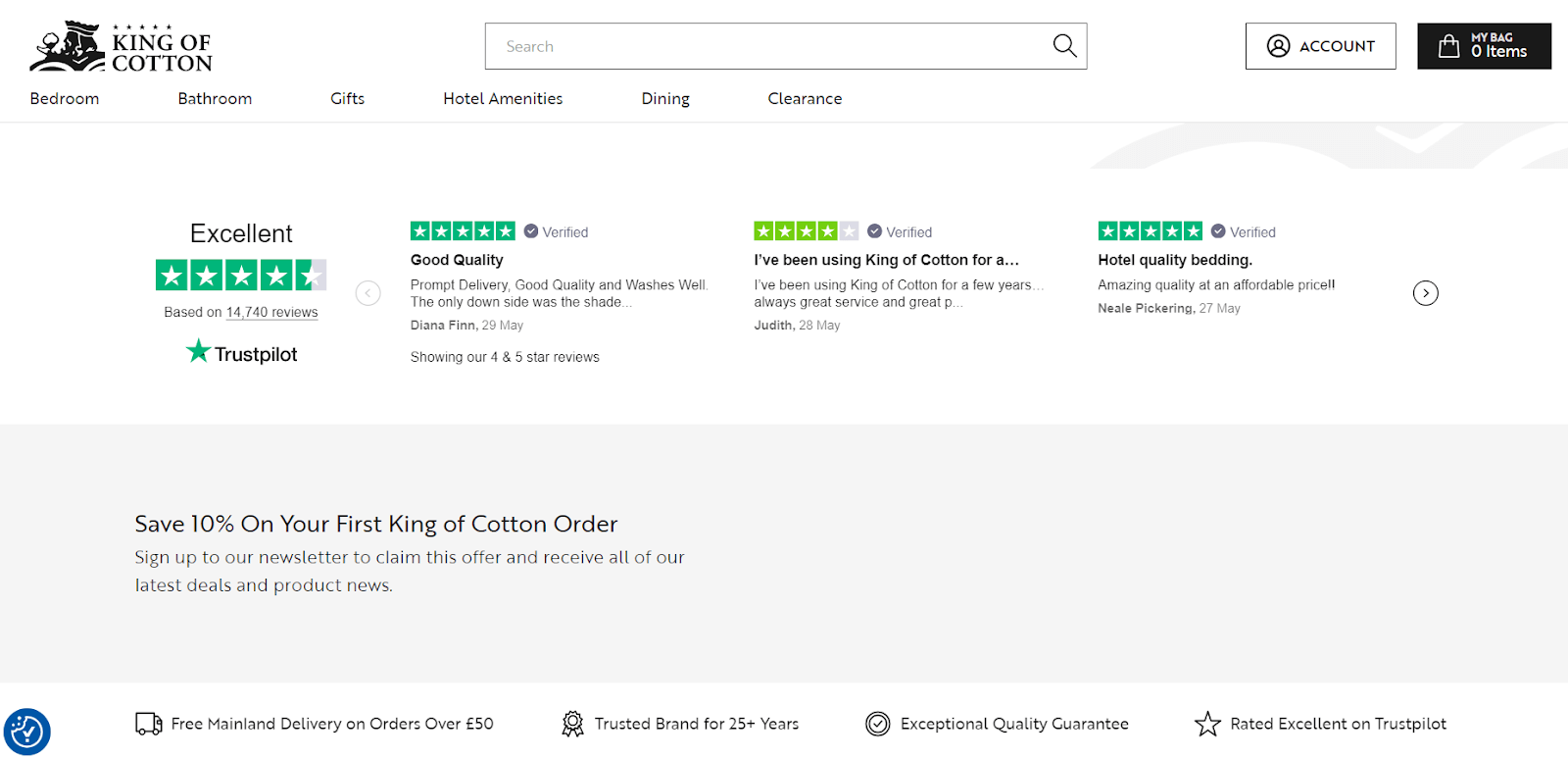Click reviewer name Diana Finn
This screenshot has width=1568, height=759.
click(443, 326)
